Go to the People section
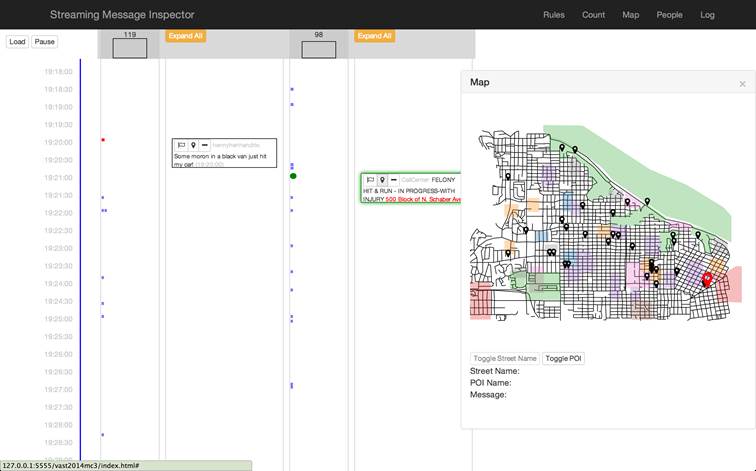Viewport: 756px width, 471px height. pyautogui.click(x=669, y=15)
